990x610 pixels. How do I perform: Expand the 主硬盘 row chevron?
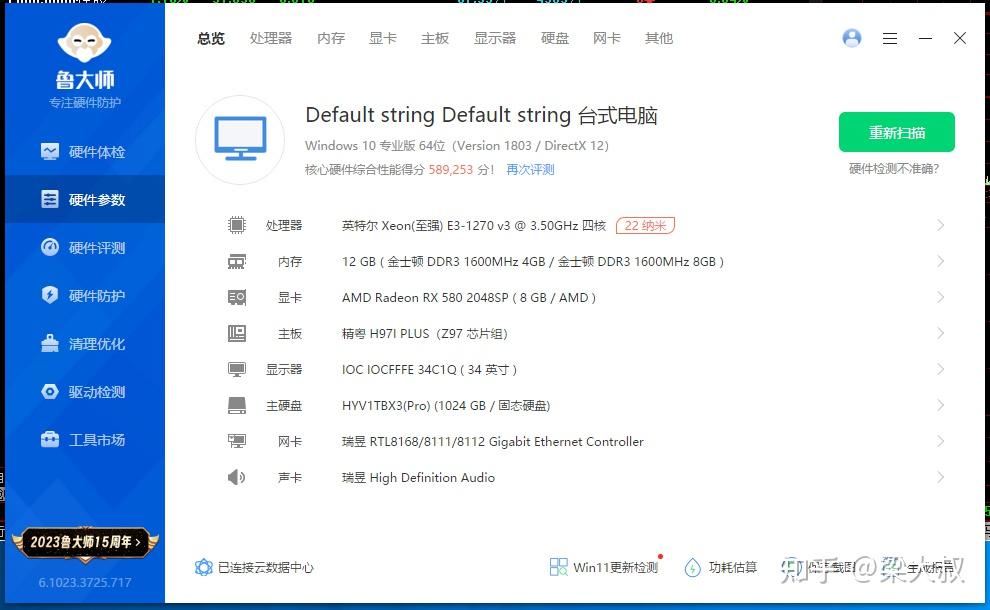[941, 405]
